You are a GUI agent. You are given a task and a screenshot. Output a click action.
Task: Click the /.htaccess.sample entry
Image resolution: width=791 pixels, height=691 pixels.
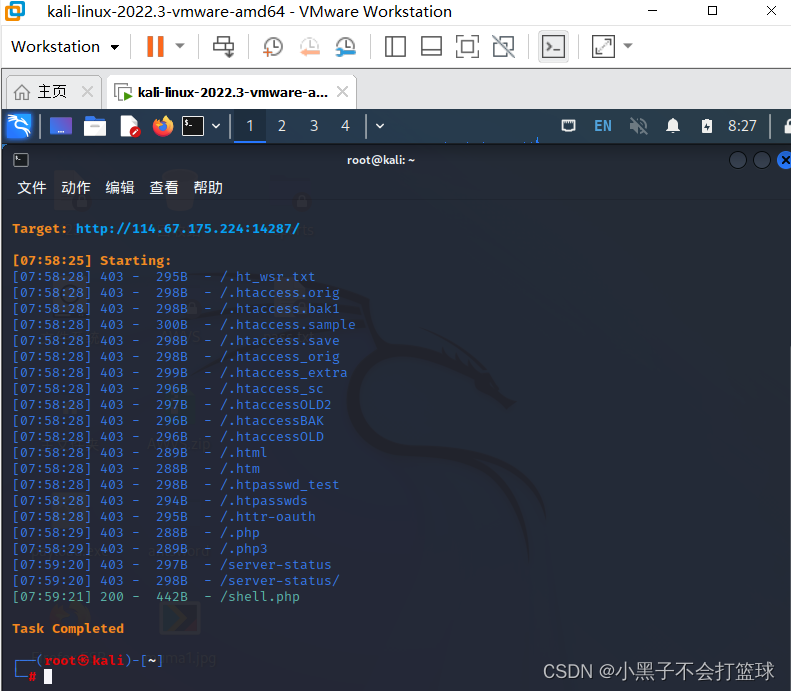tap(288, 324)
